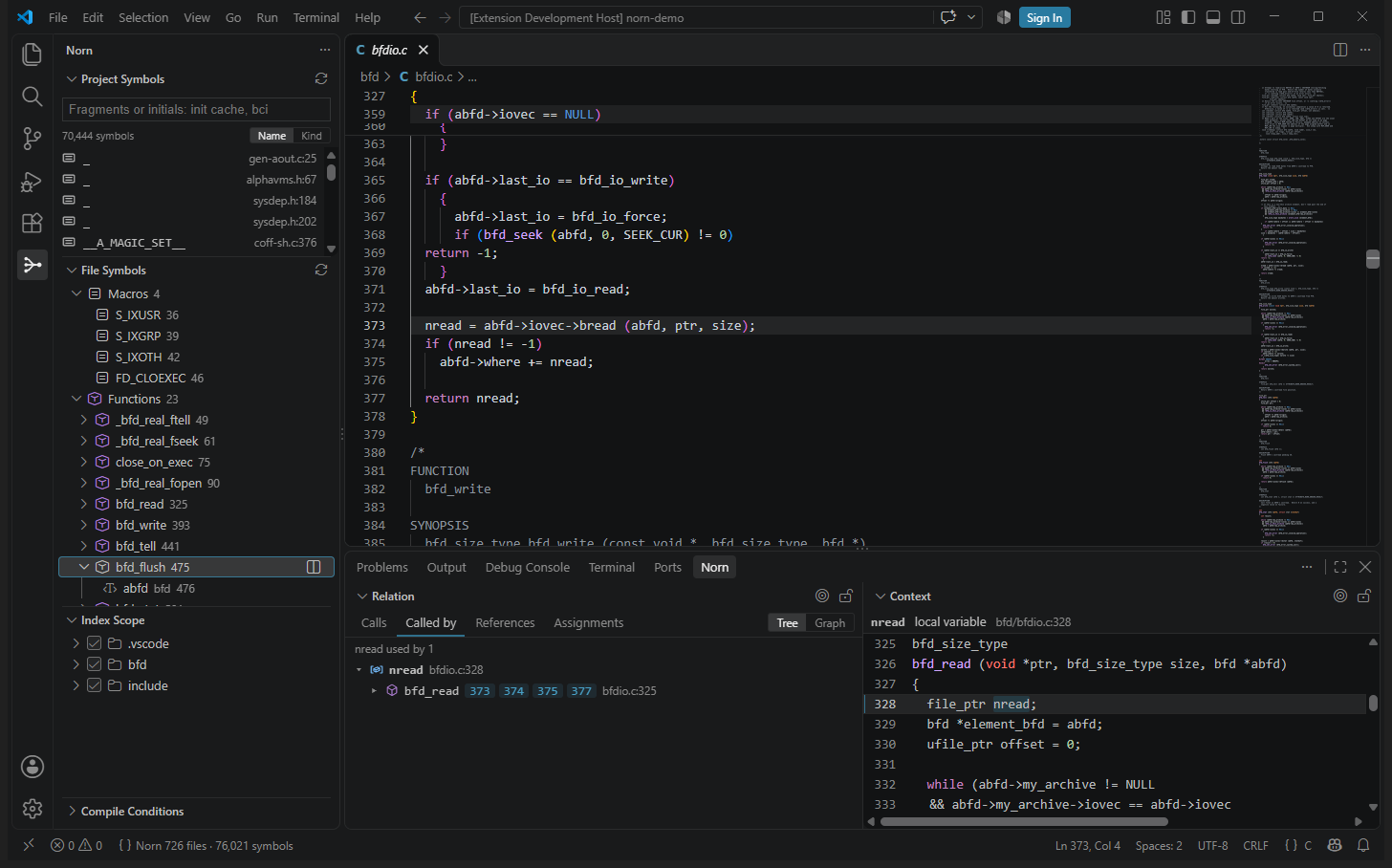1392x868 pixels.
Task: Open the Terminal menu
Action: pos(316,17)
